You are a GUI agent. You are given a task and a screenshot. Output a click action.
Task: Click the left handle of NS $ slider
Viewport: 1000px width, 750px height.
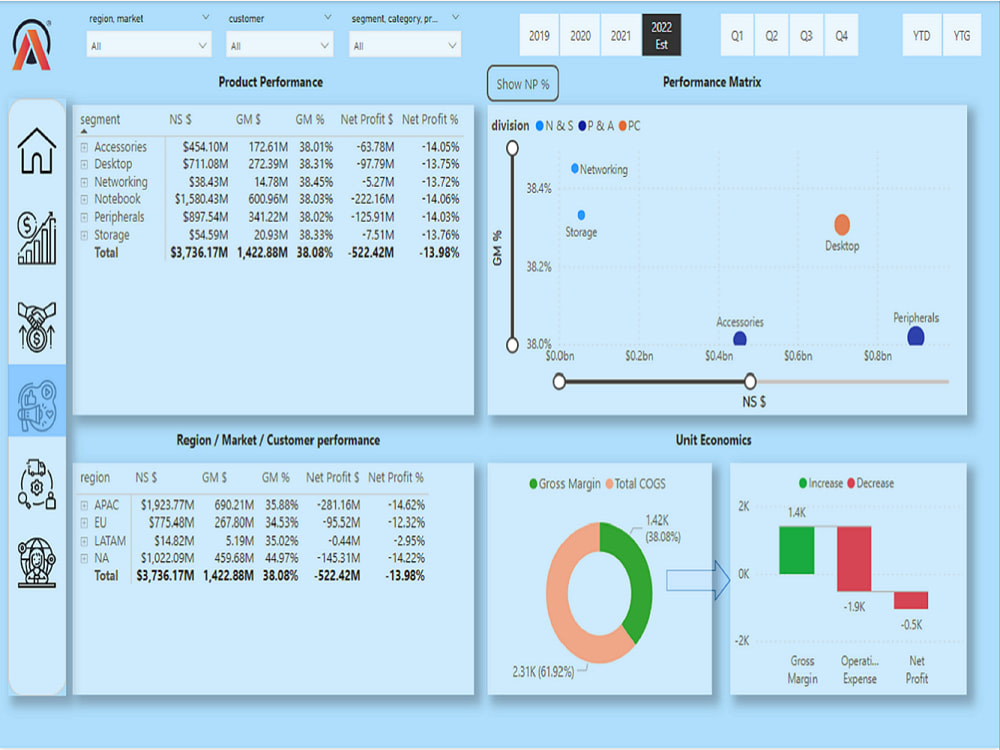coord(559,381)
